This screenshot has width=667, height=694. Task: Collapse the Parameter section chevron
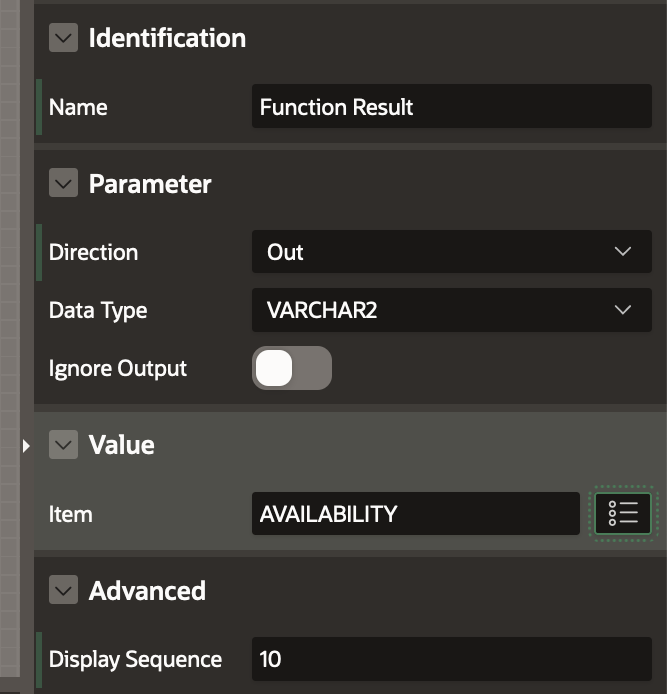[x=63, y=184]
